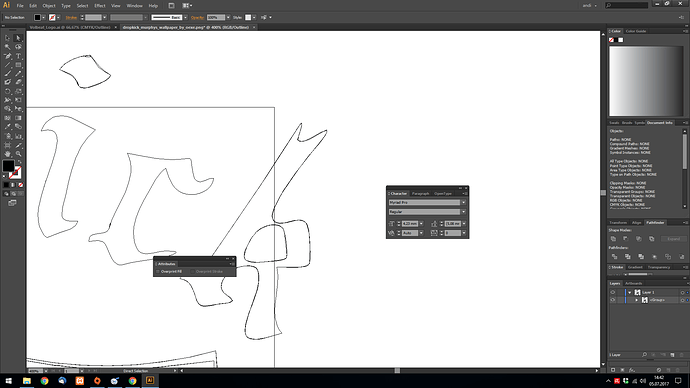Select the Type tool
Viewport: 690px width, 388px height.
tap(18, 56)
